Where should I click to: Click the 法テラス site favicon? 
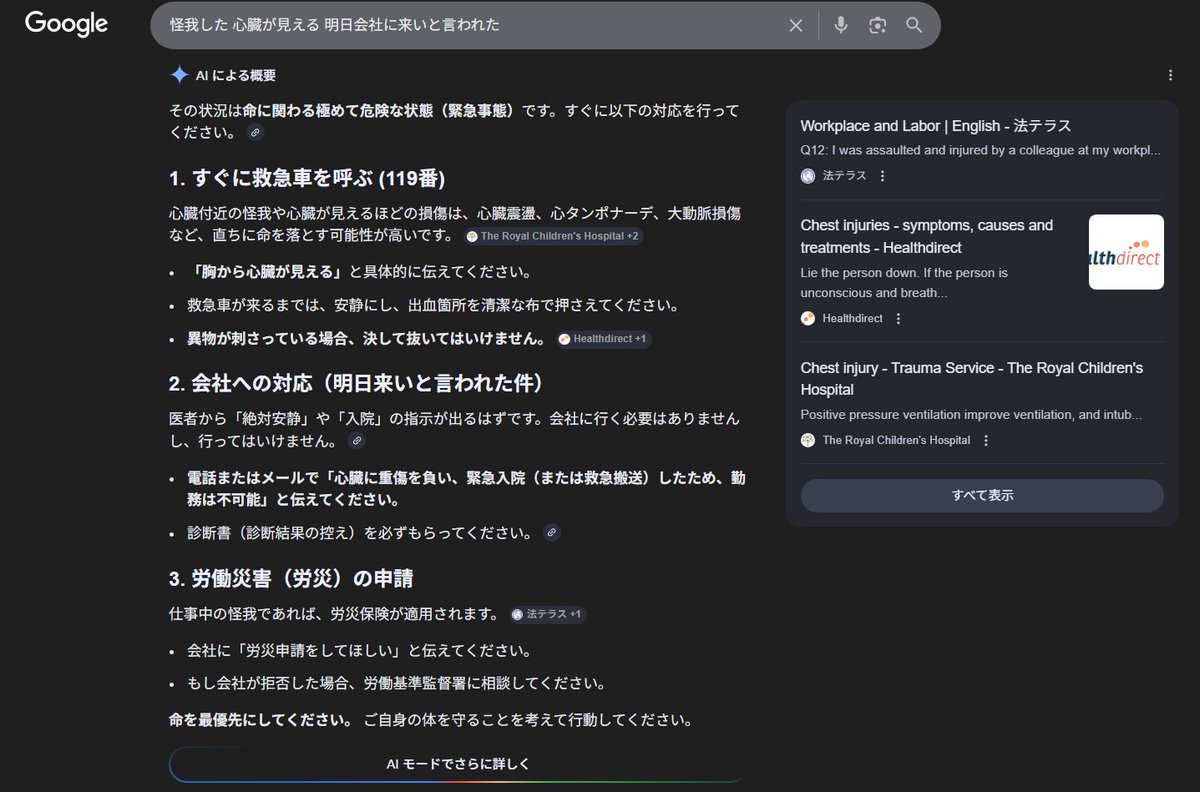click(808, 176)
